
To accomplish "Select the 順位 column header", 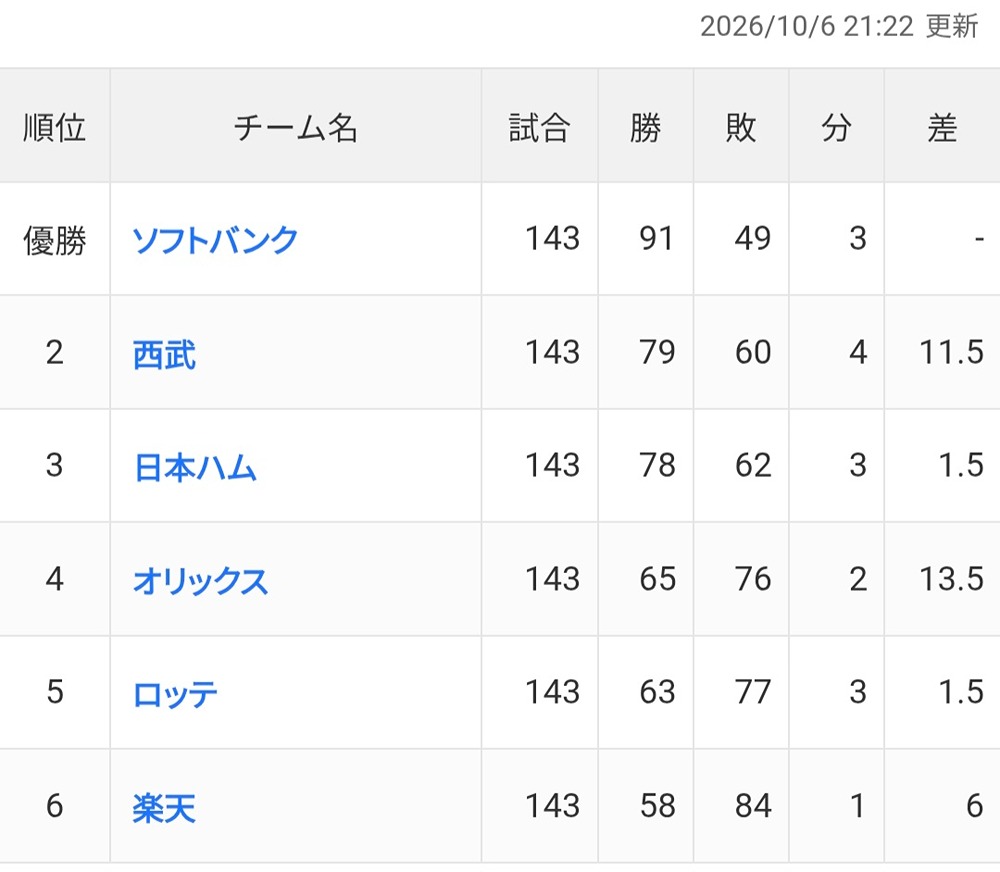I will point(54,127).
